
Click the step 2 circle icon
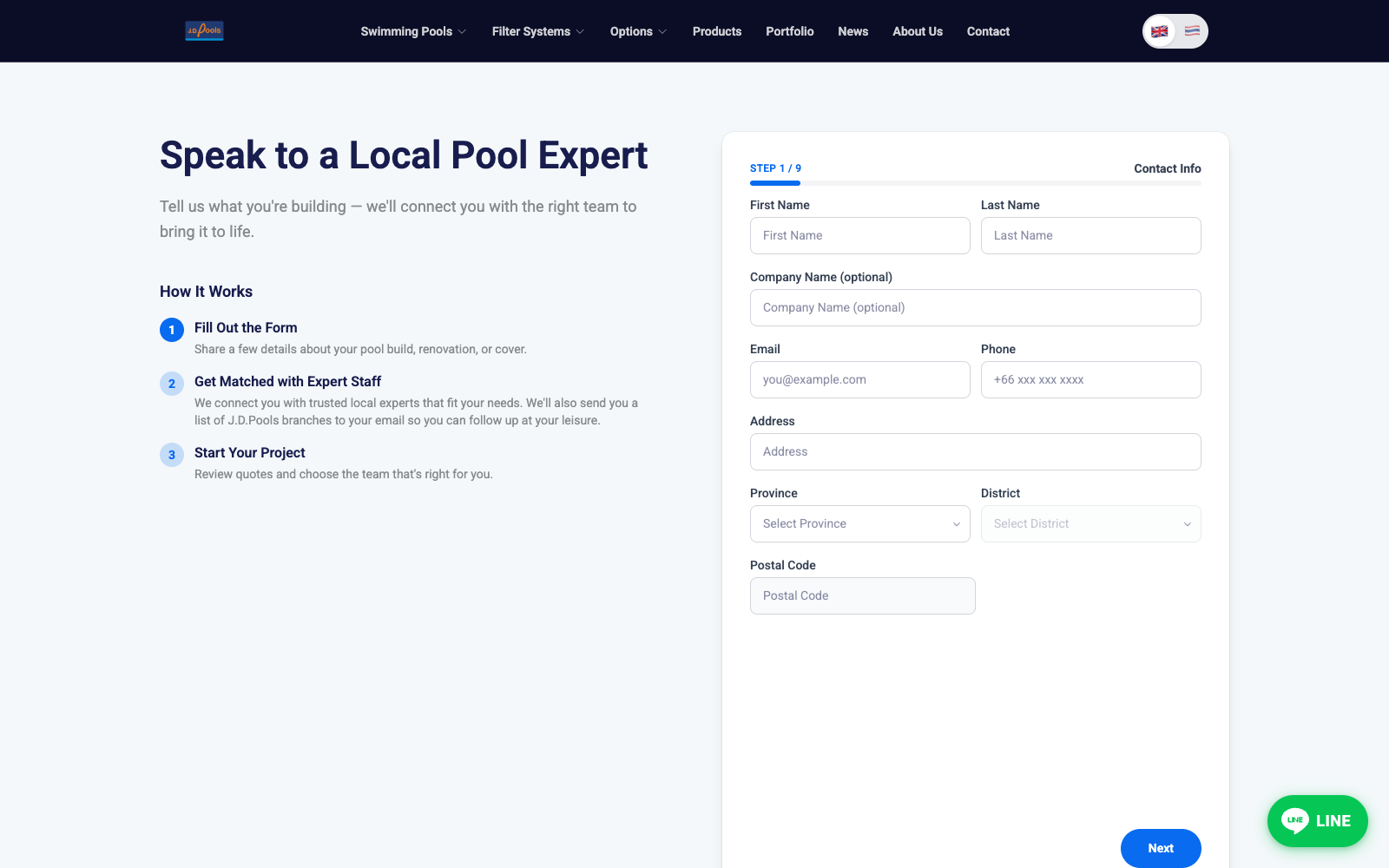tap(172, 384)
